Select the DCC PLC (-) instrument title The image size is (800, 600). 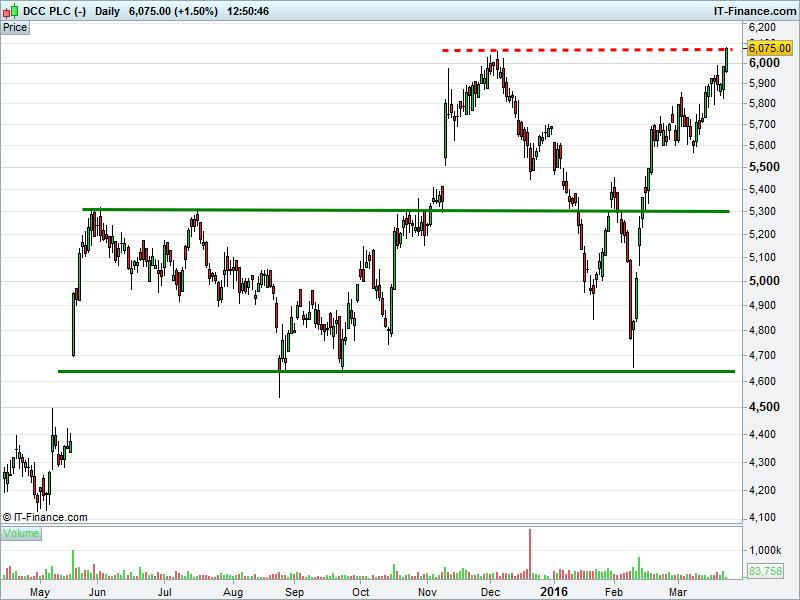point(54,11)
